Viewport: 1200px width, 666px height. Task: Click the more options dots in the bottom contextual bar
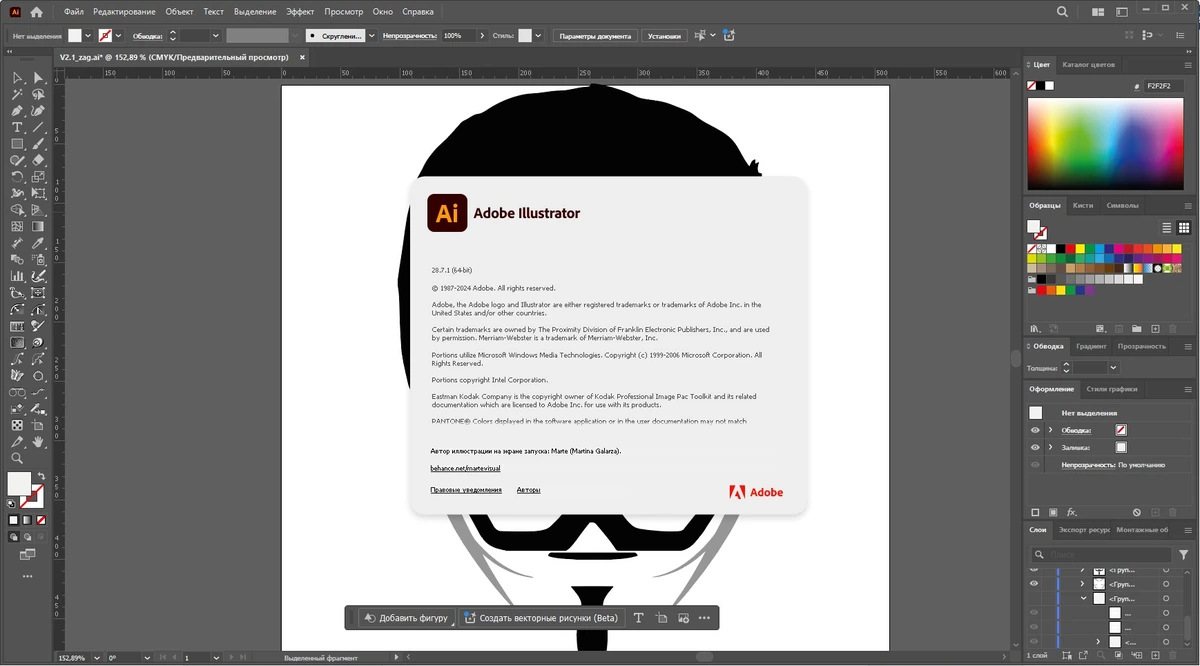point(704,618)
